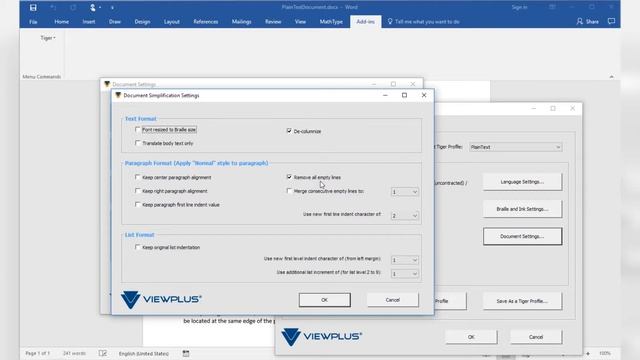The width and height of the screenshot is (640, 360).
Task: Switch to the Layout ribbon tab
Action: (x=172, y=22)
